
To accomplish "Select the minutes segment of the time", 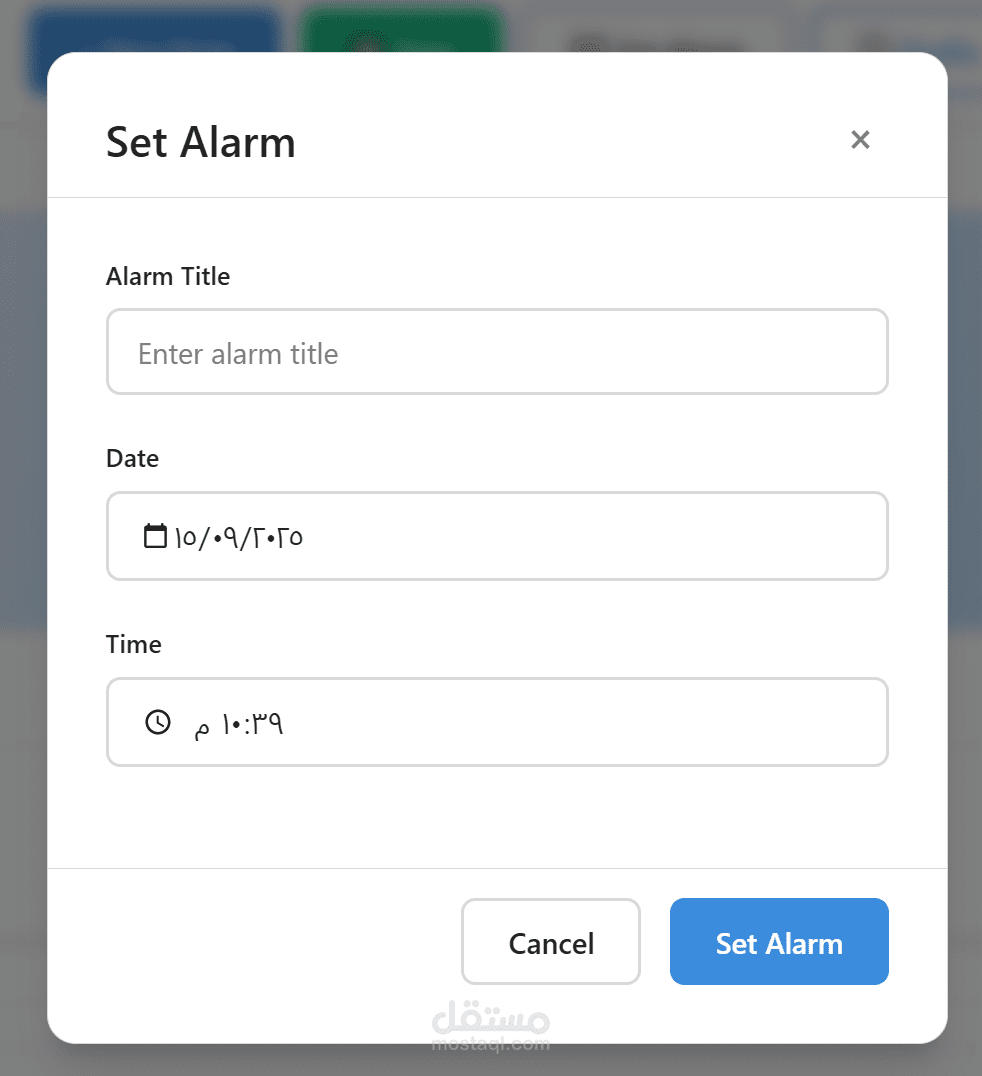I will click(x=269, y=723).
